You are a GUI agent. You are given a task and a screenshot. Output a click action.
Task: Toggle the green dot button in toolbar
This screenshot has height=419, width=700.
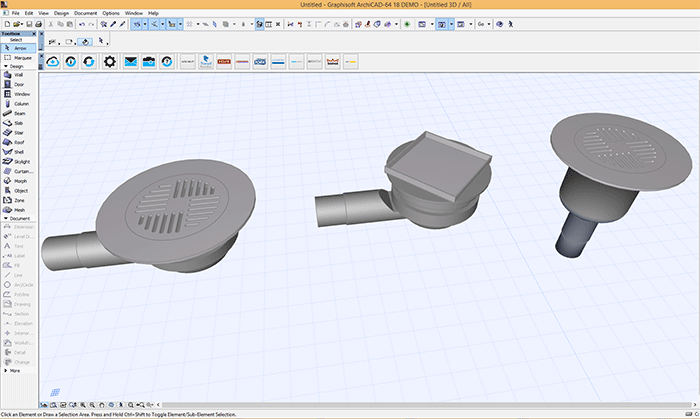pyautogui.click(x=407, y=24)
